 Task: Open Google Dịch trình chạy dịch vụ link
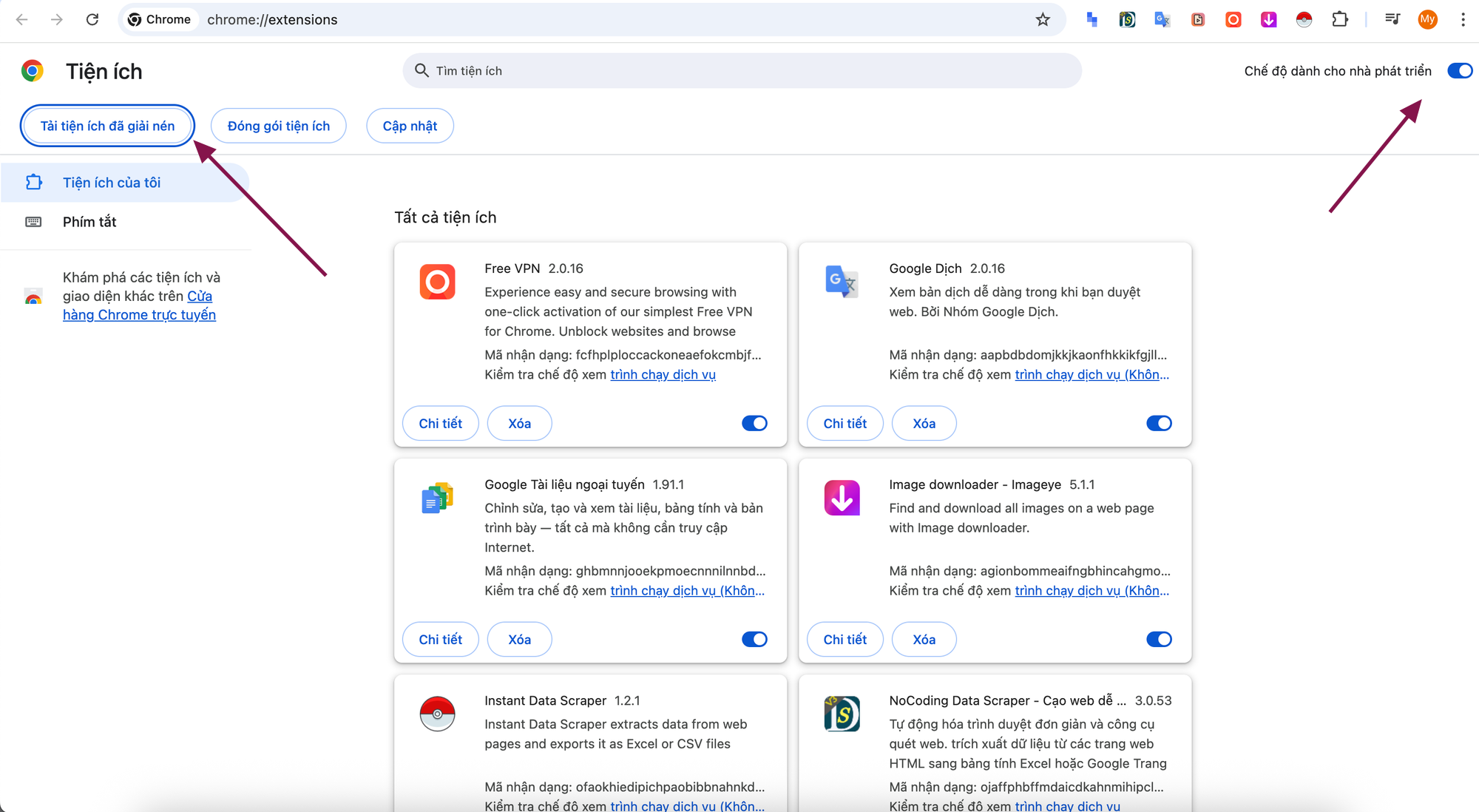1092,374
